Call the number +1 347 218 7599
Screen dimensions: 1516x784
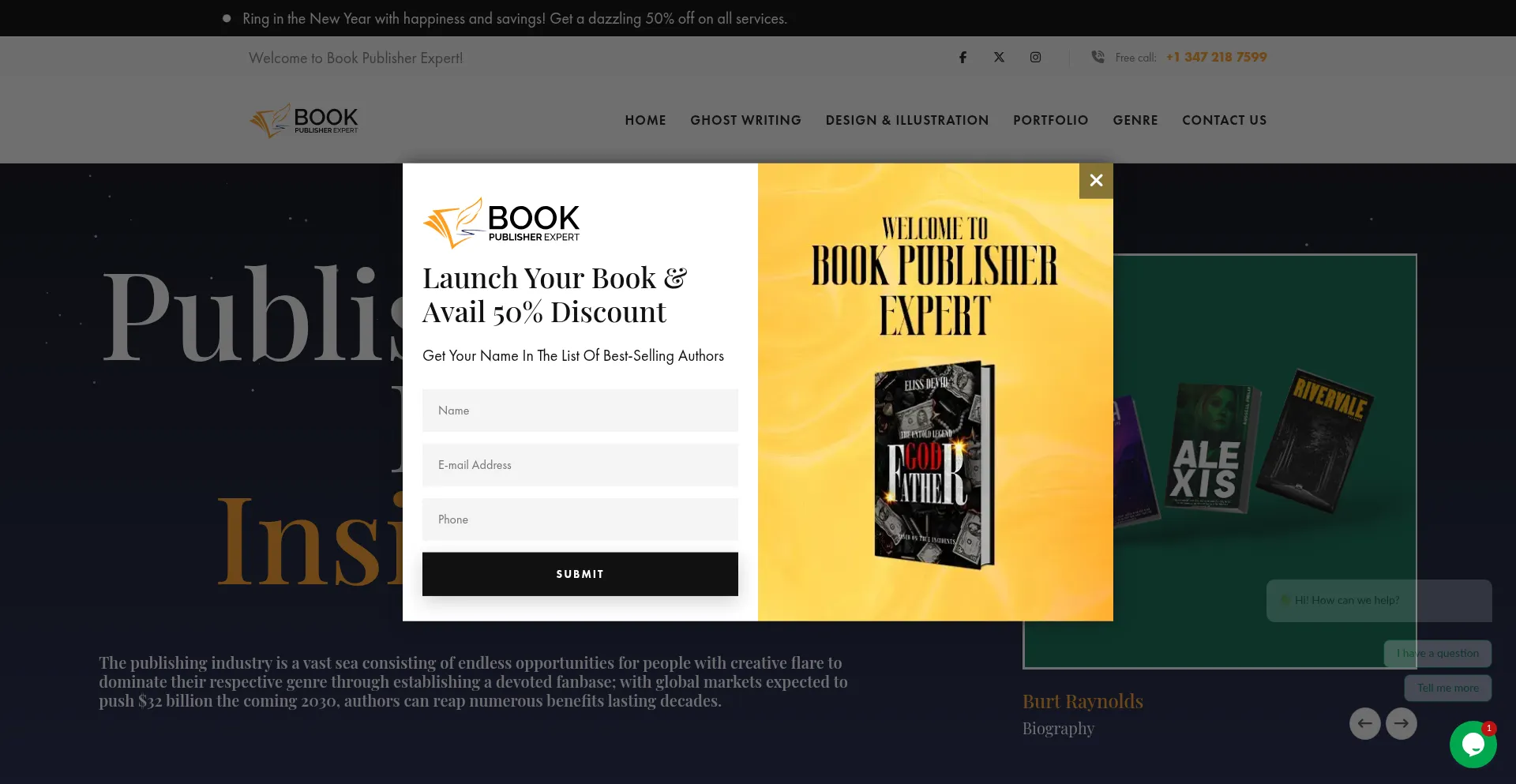click(1216, 57)
